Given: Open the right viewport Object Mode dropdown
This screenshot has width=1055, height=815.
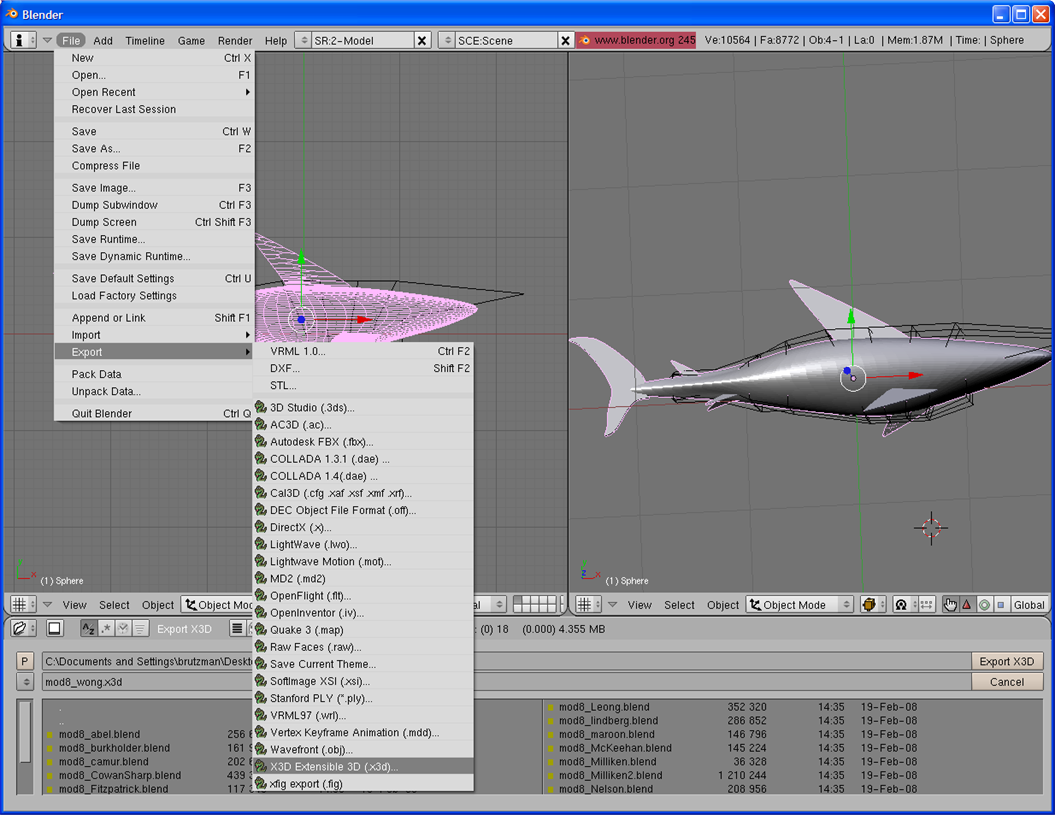Looking at the screenshot, I should pos(800,605).
